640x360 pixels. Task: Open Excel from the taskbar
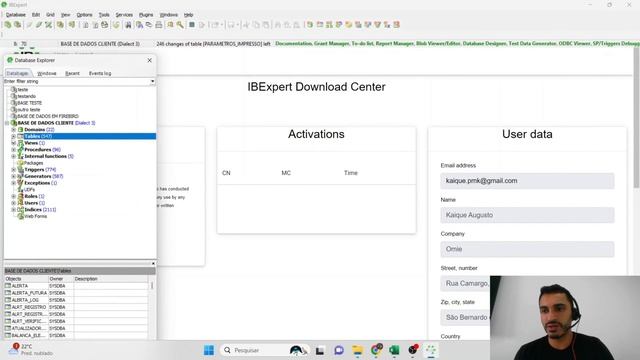coord(394,350)
